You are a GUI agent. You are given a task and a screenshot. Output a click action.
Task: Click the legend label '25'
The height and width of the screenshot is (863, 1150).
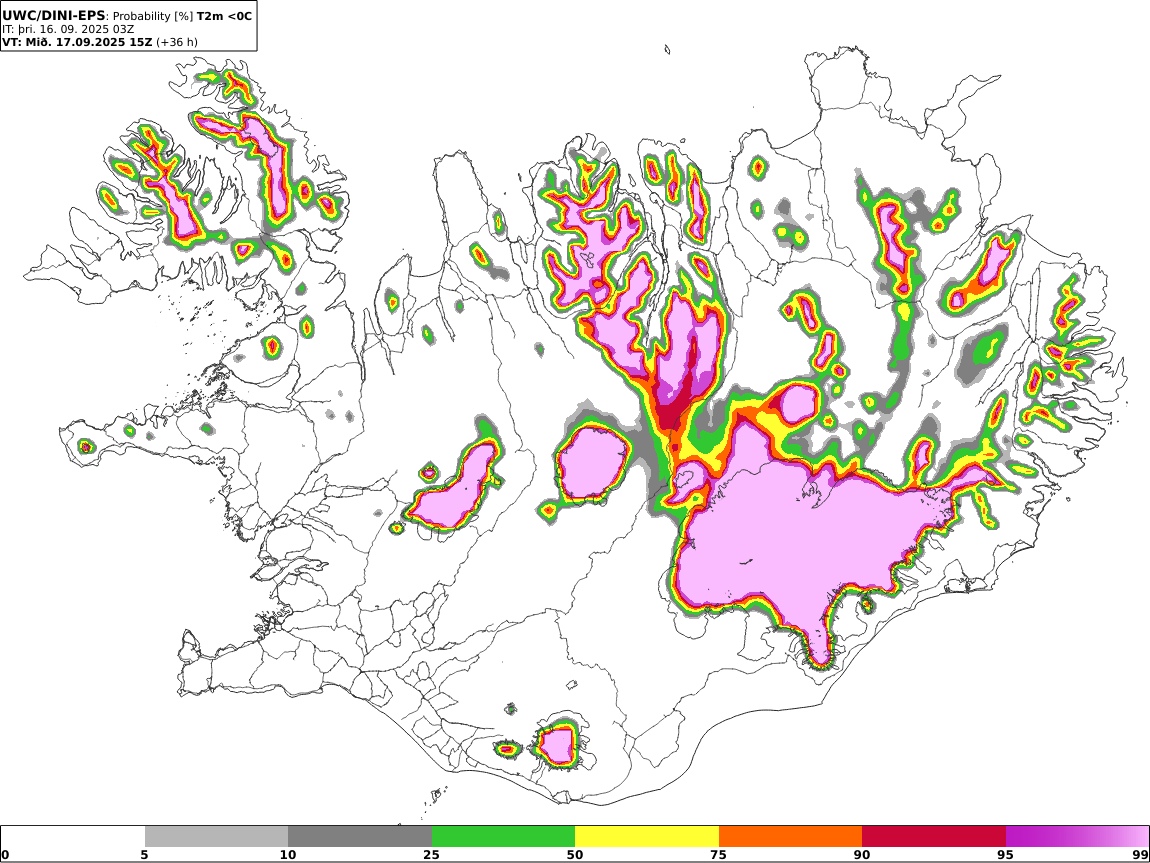[431, 855]
